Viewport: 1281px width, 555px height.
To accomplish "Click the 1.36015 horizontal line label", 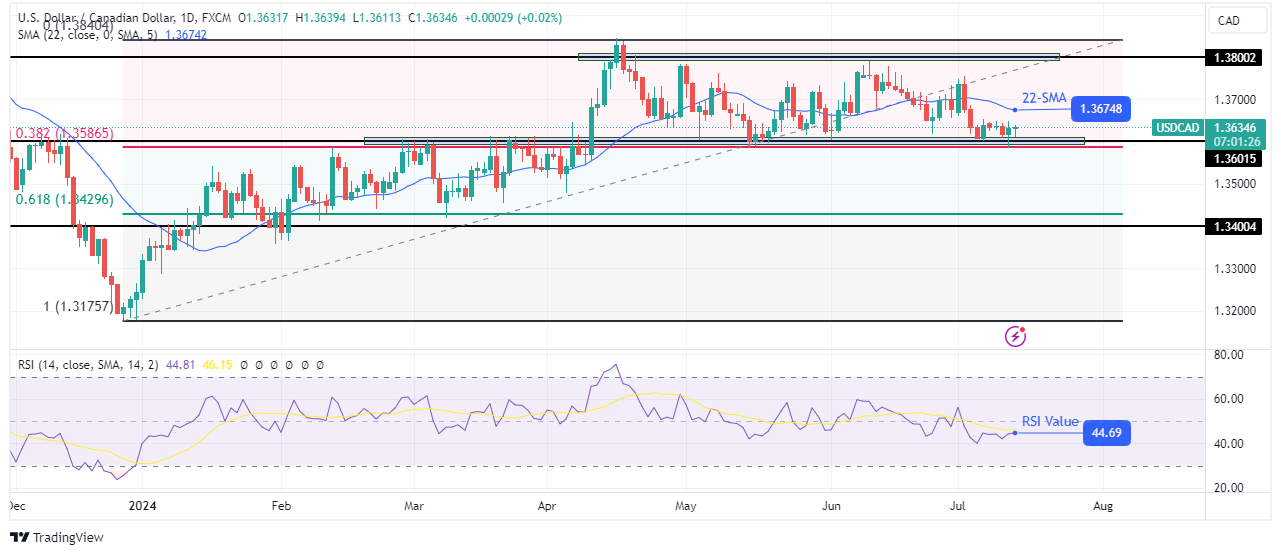I will click(x=1236, y=159).
